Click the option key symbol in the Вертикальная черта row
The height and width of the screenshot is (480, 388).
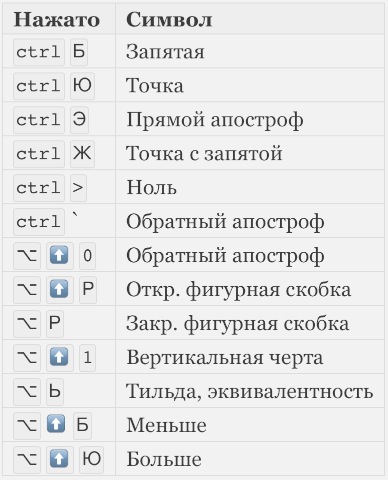point(27,357)
